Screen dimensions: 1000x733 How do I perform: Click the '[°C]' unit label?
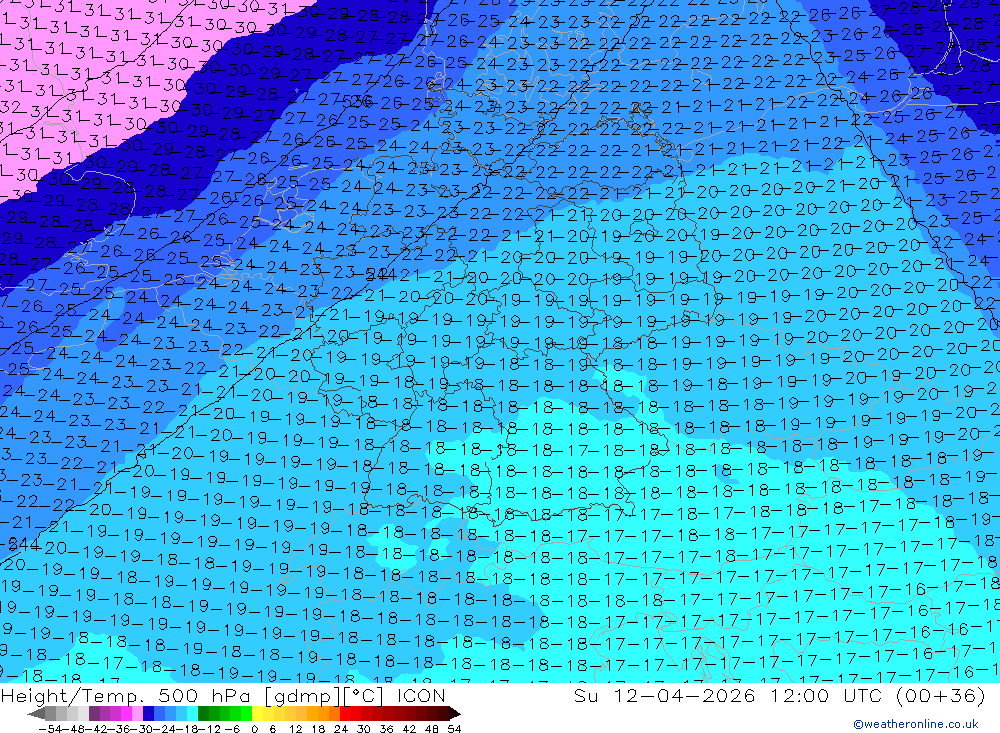point(363,696)
